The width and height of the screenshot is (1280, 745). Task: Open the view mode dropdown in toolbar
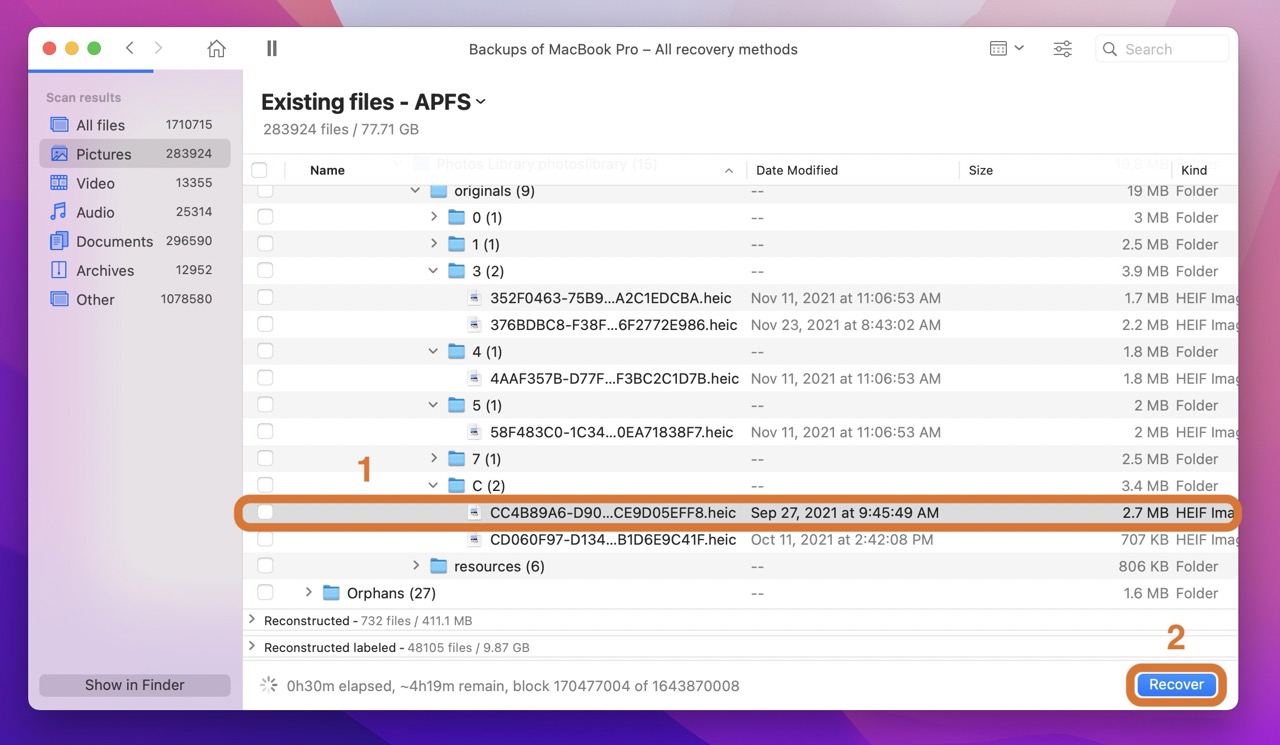pos(1006,48)
